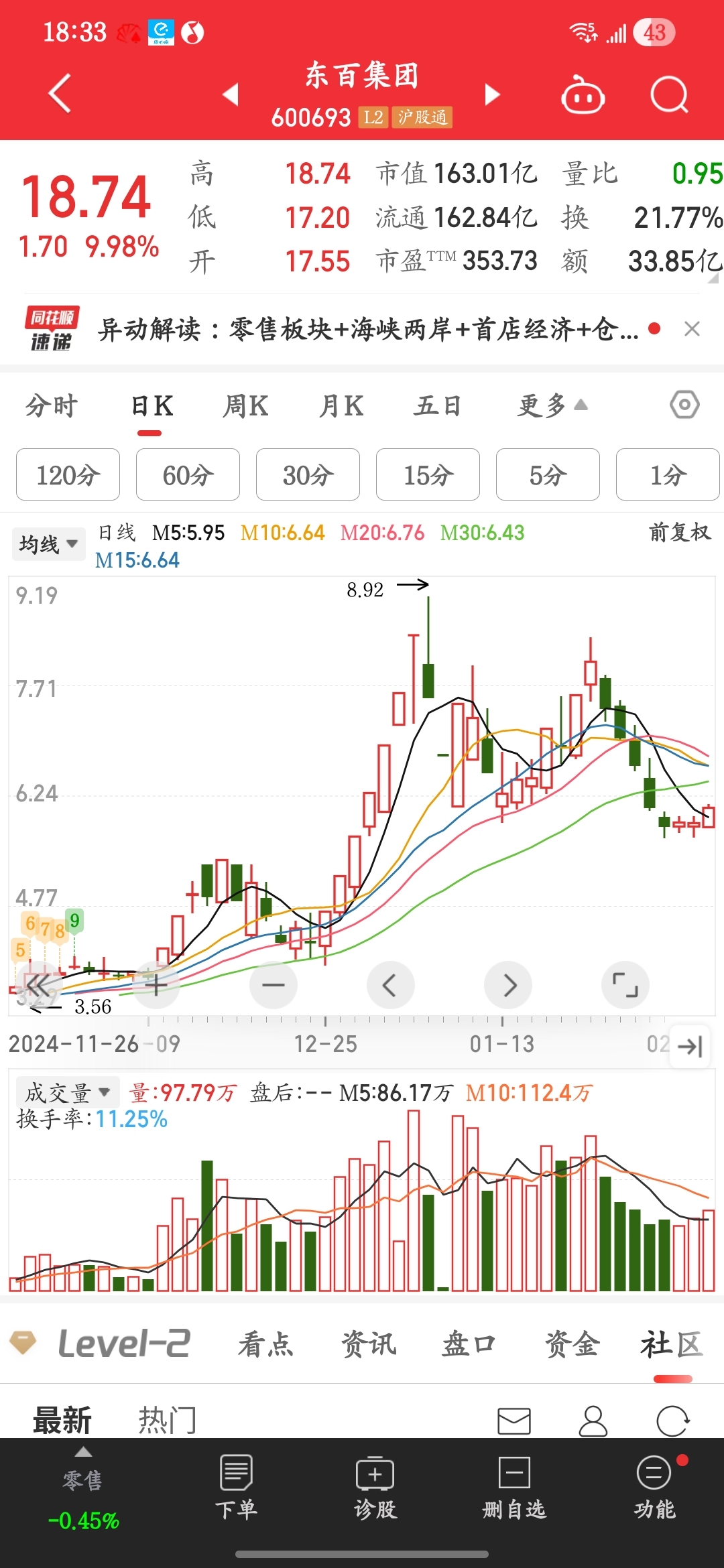This screenshot has width=724, height=1568.
Task: Choose the 120分 period button
Action: 68,474
